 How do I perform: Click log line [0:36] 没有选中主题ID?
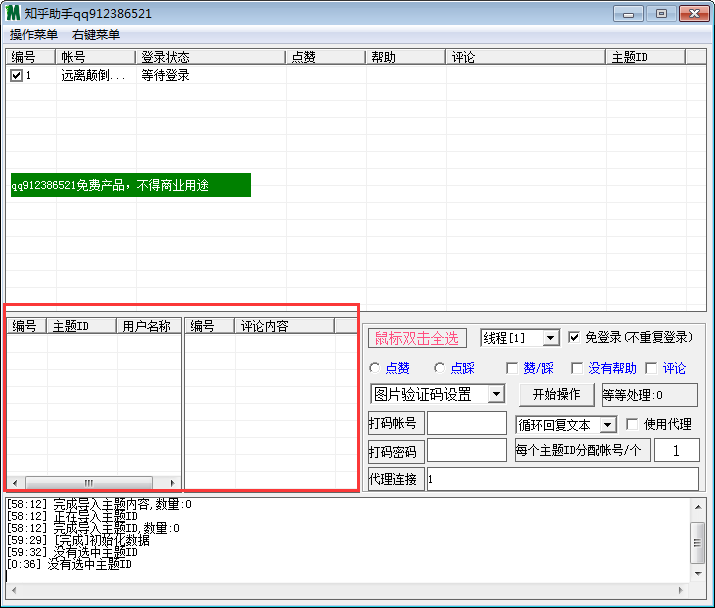tap(69, 564)
